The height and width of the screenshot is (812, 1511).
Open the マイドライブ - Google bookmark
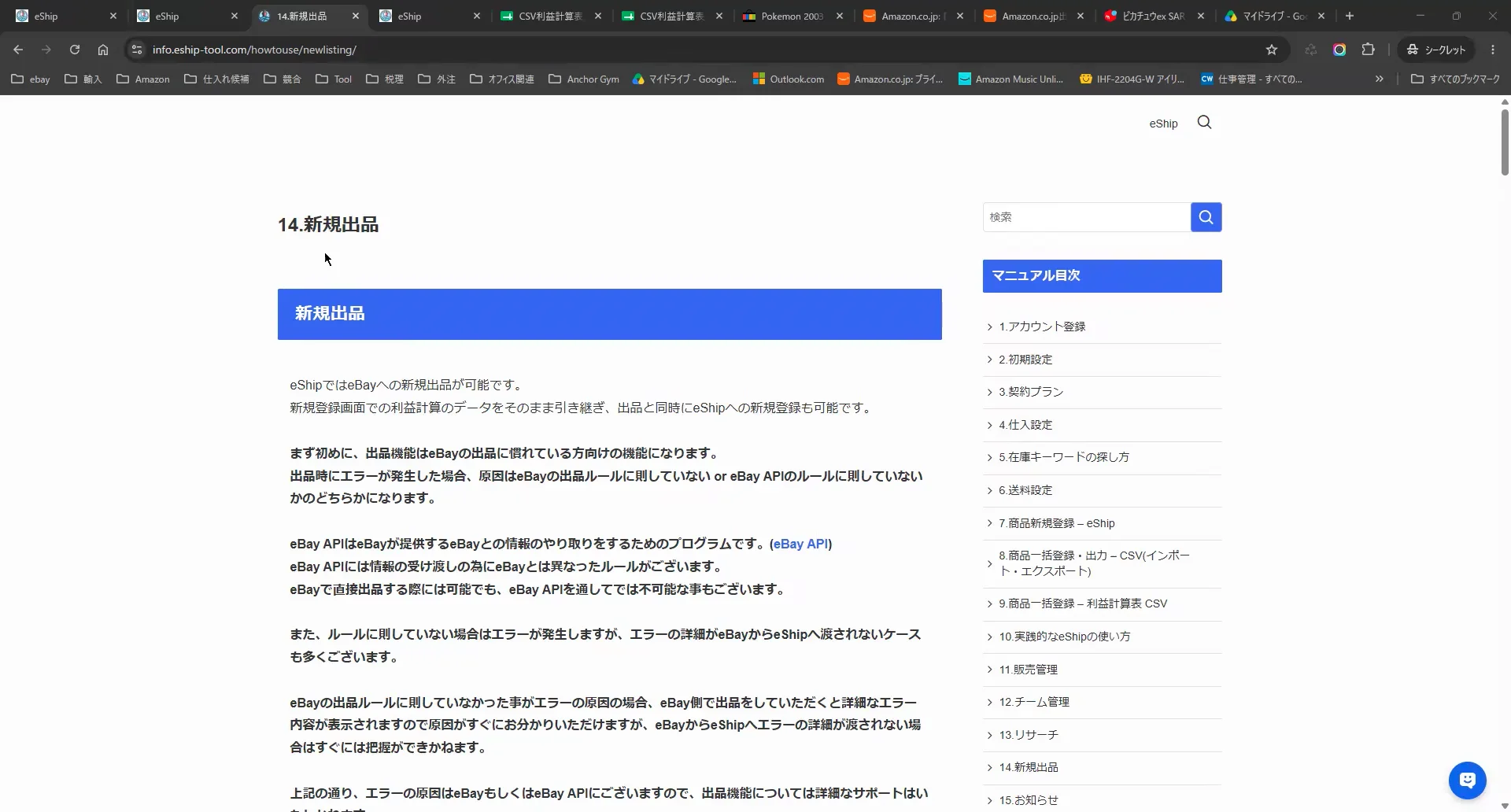pos(685,79)
